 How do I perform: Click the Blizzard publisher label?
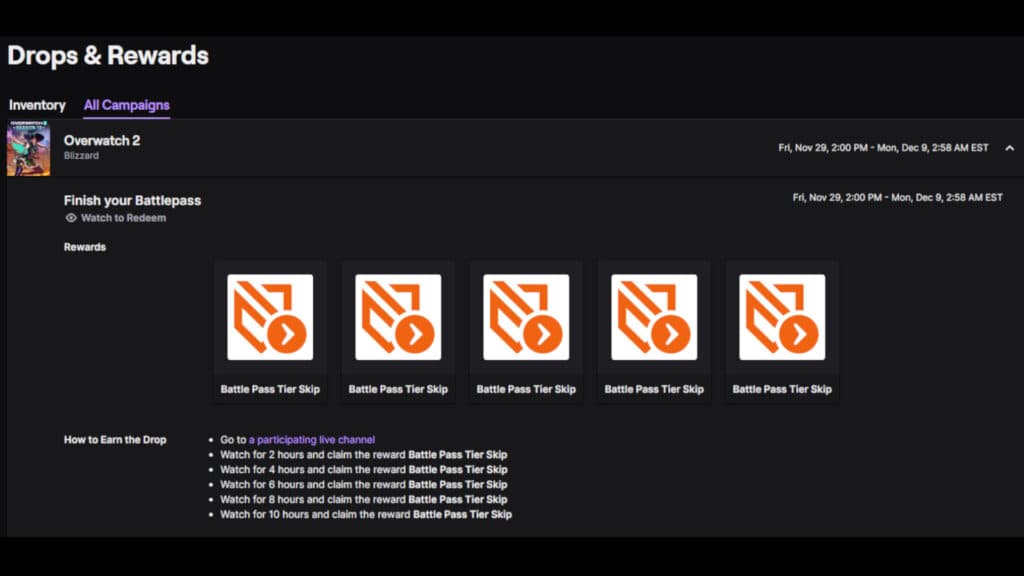click(x=81, y=155)
